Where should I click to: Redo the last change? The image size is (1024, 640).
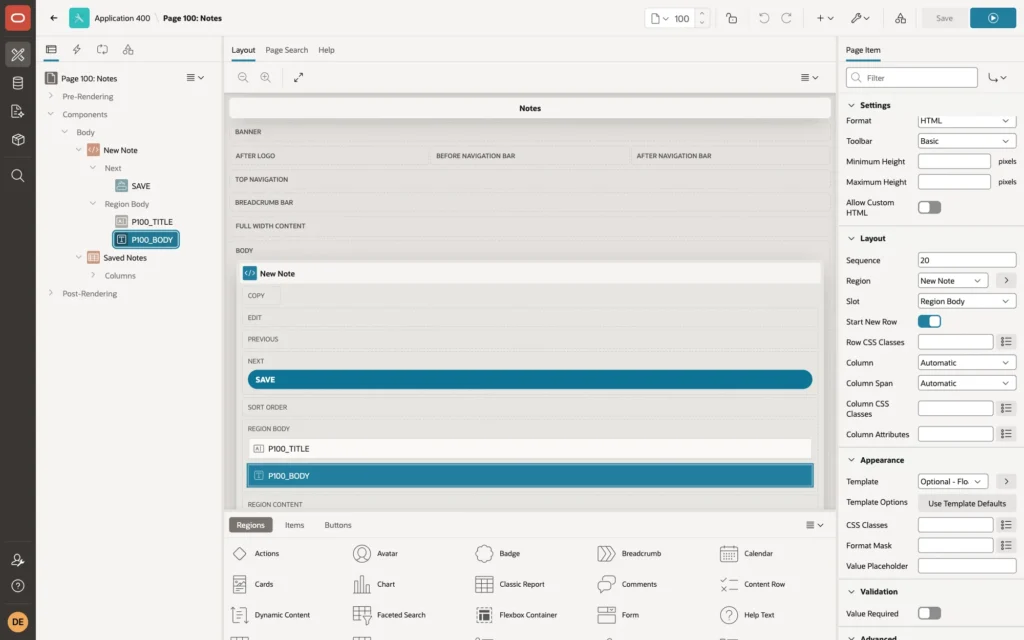(x=786, y=18)
